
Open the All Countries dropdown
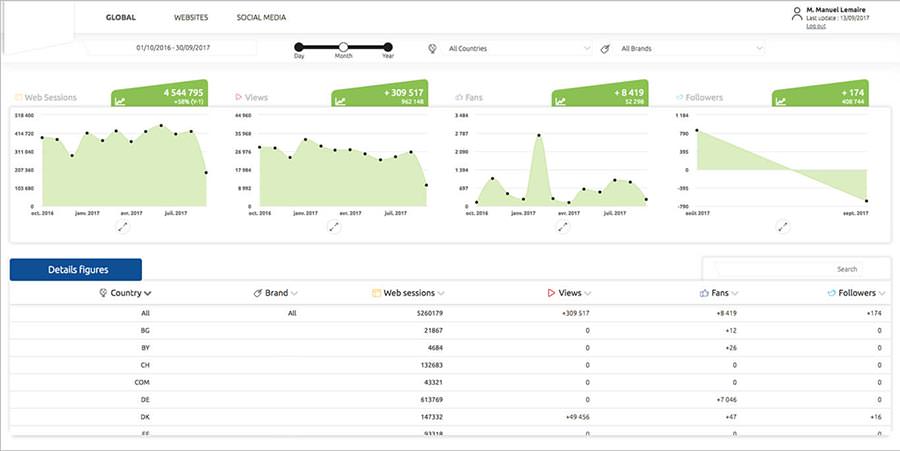coord(518,49)
